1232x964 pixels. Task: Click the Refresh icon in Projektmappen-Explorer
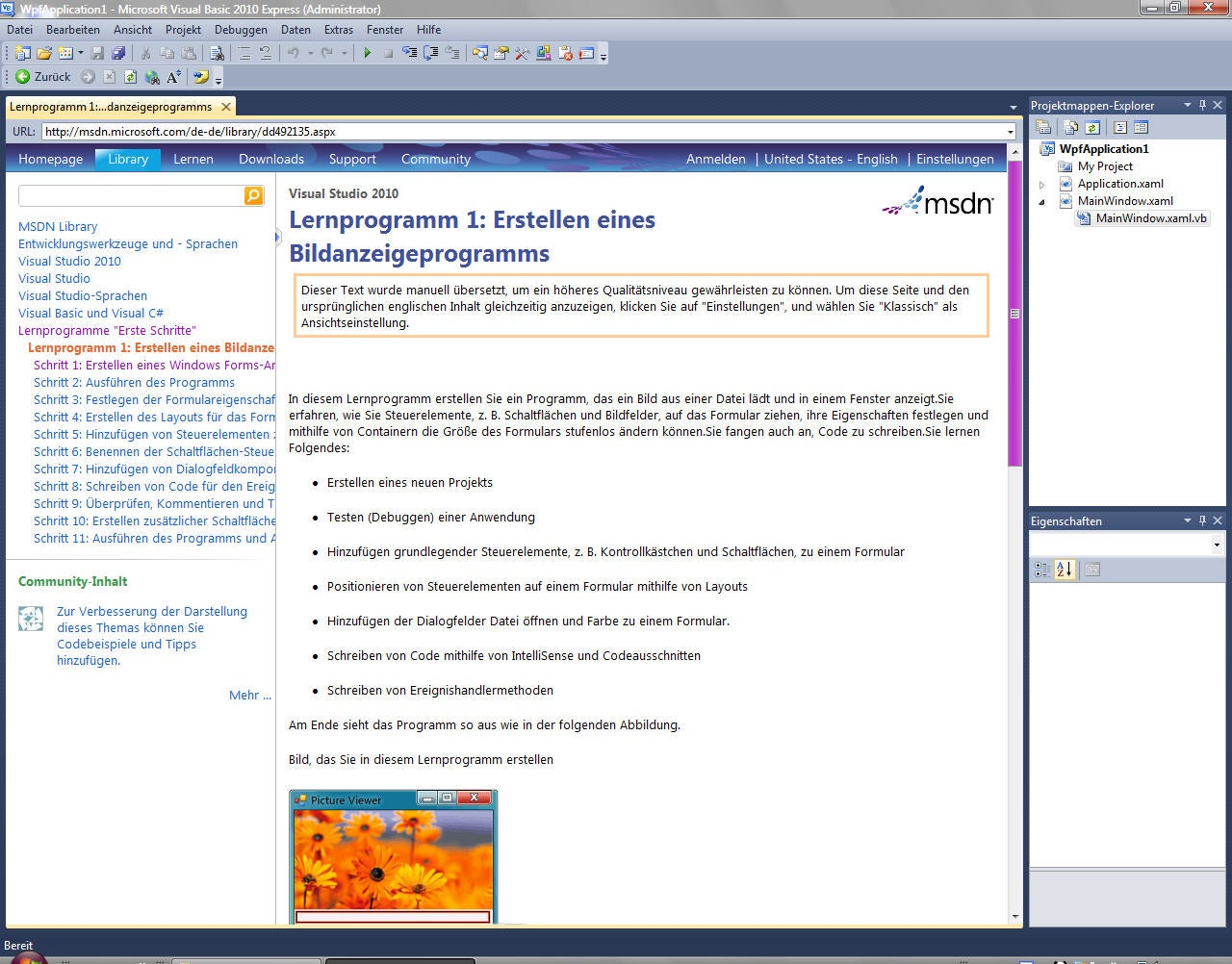click(x=1092, y=127)
